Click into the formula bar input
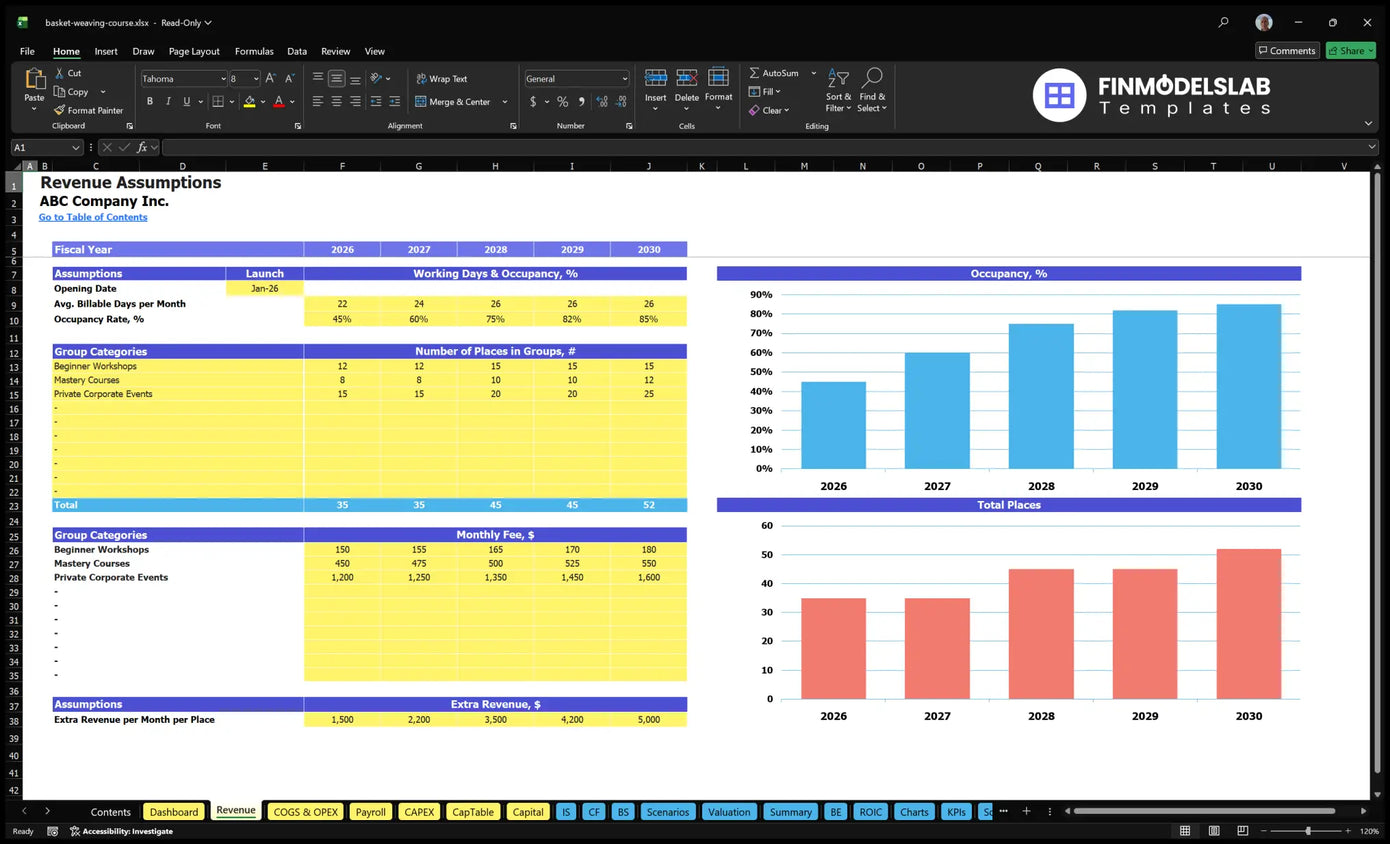 tap(770, 147)
